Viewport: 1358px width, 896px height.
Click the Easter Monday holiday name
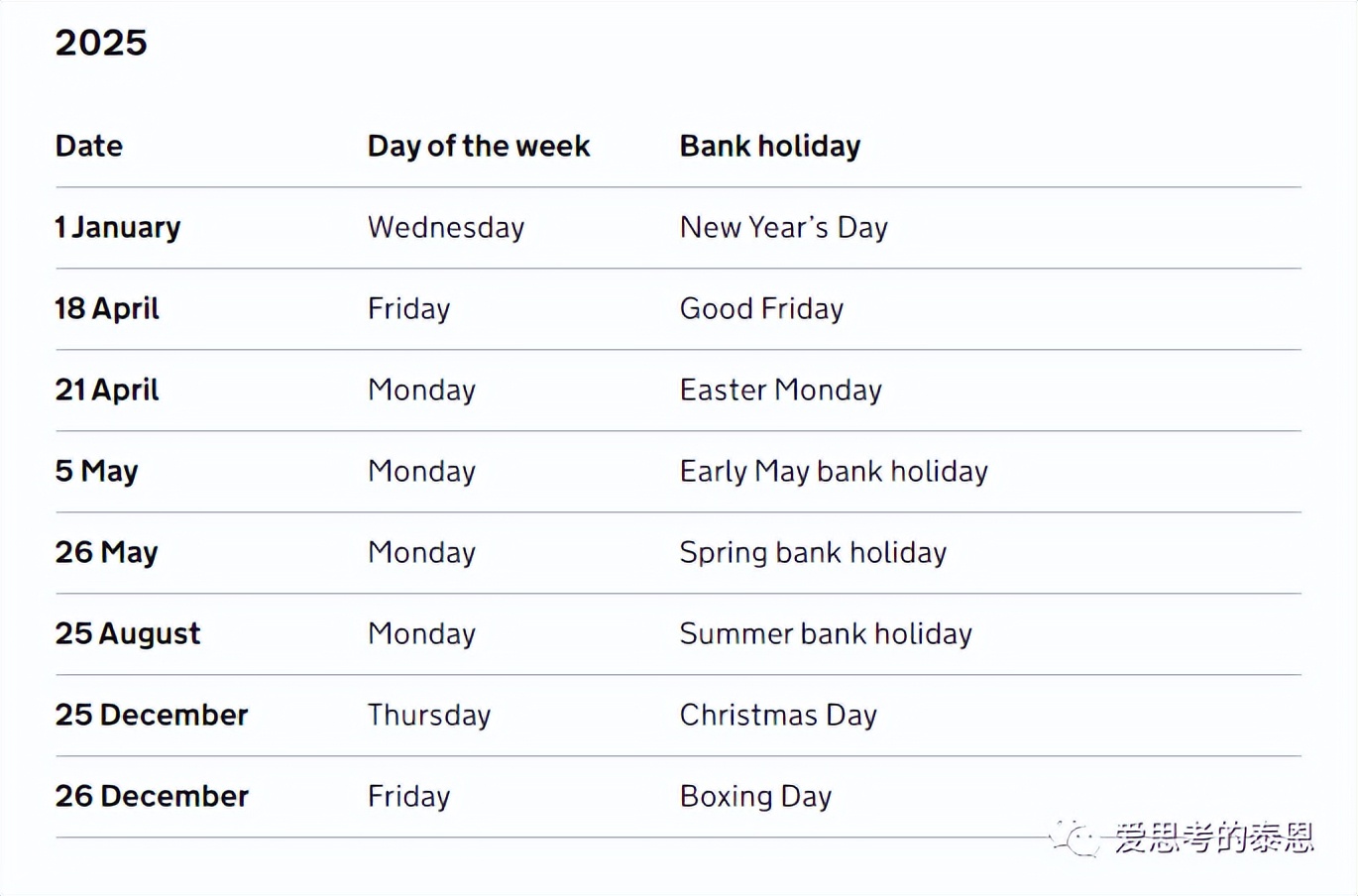point(781,390)
